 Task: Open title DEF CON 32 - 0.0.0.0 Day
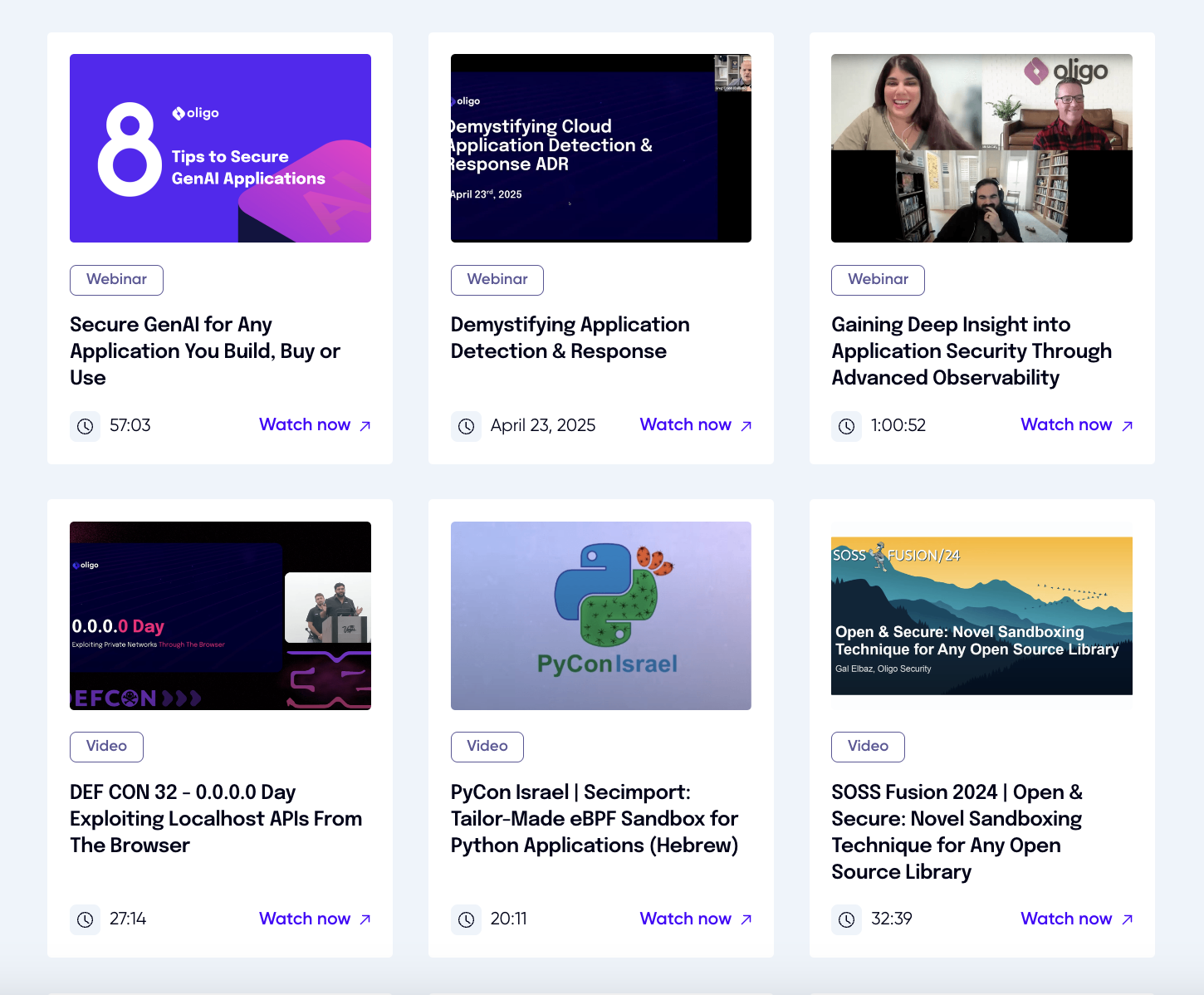(x=216, y=819)
